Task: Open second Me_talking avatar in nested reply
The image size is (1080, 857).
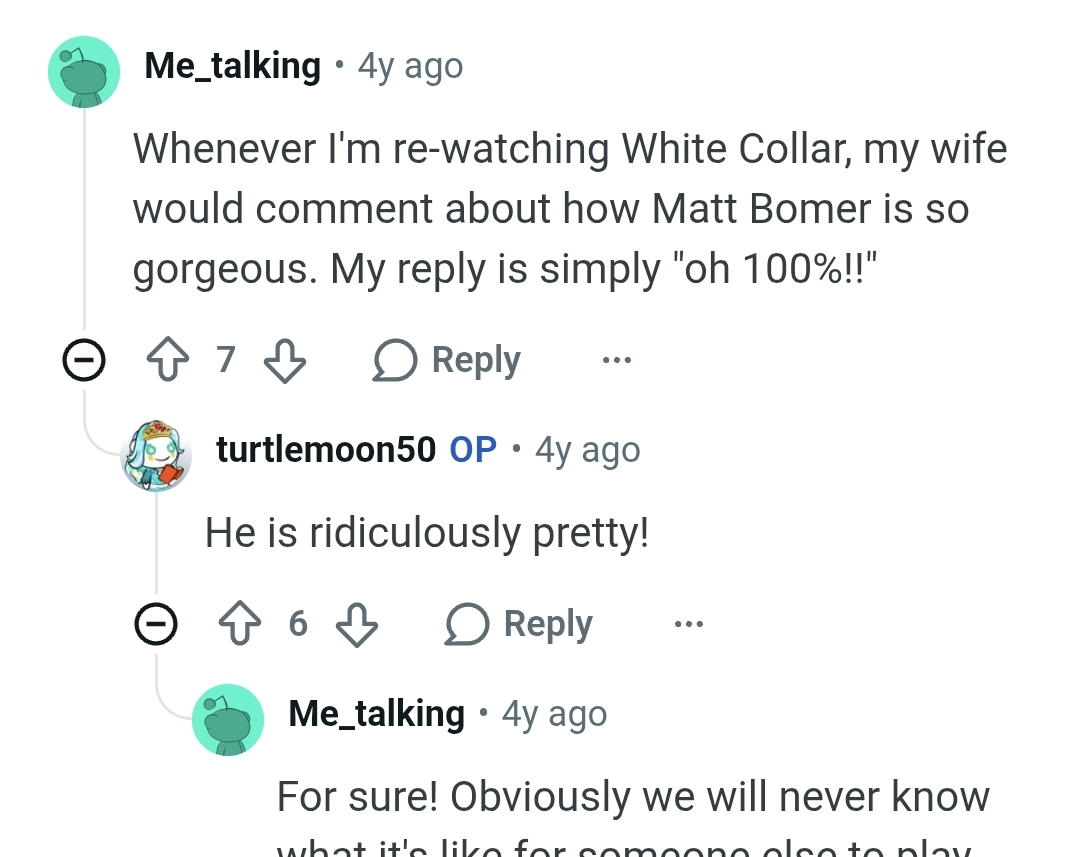Action: coord(228,720)
